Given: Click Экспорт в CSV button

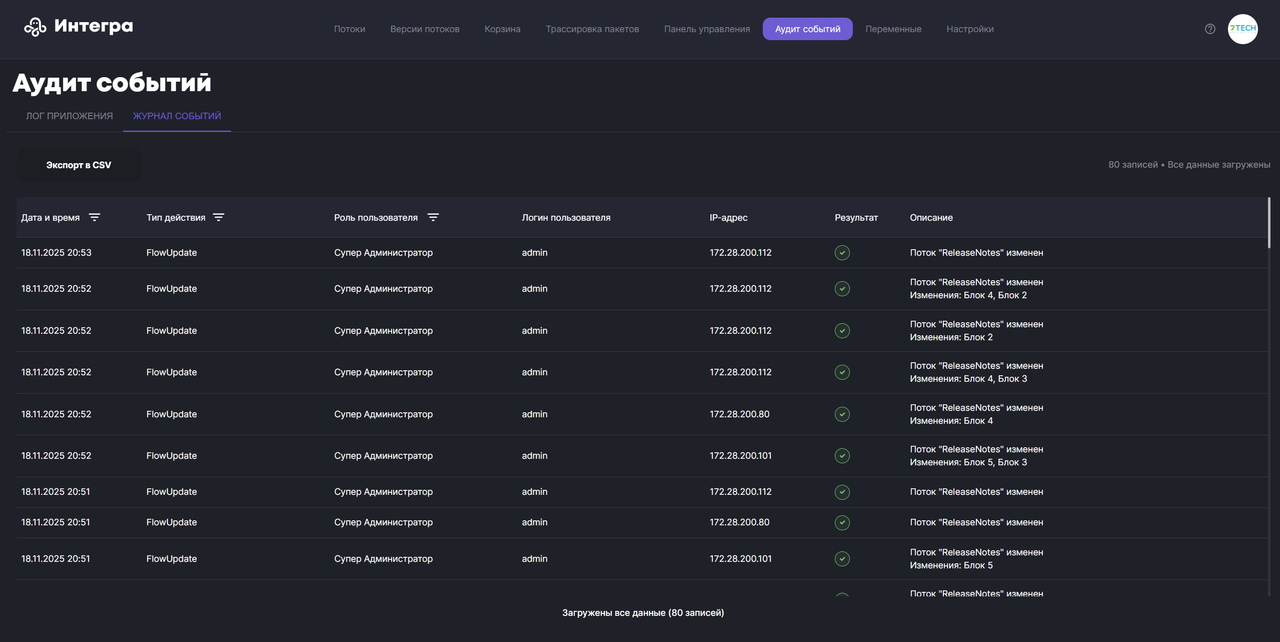Looking at the screenshot, I should pyautogui.click(x=79, y=165).
